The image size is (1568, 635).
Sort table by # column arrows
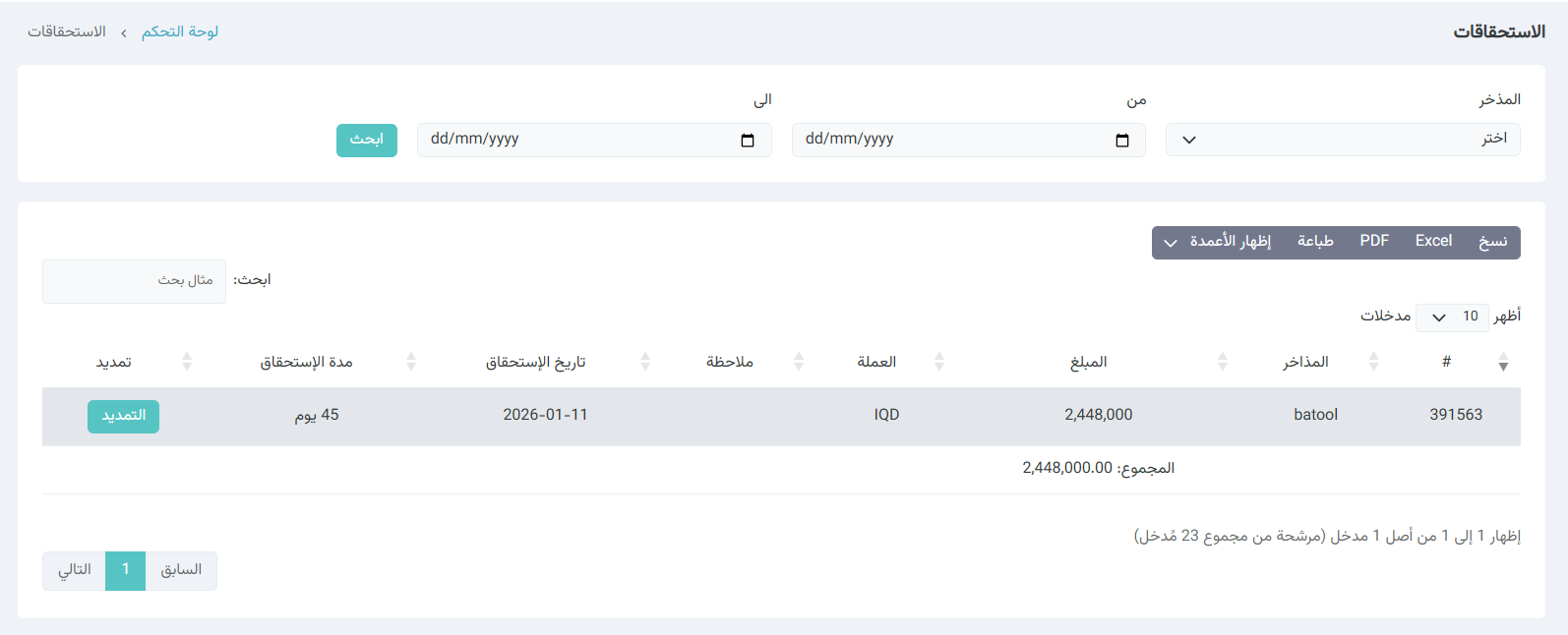(1503, 363)
